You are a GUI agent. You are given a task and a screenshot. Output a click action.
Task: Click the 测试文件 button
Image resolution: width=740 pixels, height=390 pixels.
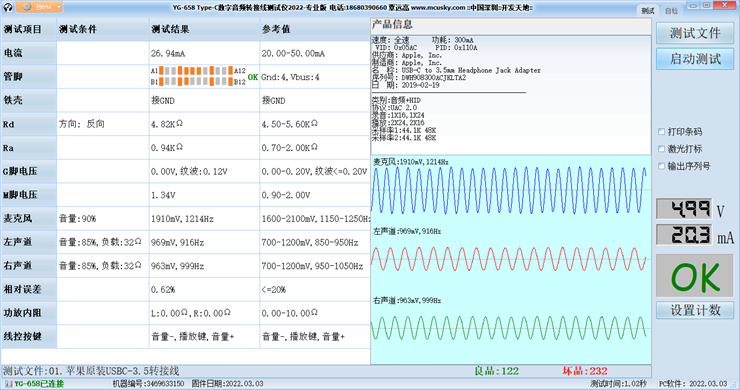tap(695, 33)
